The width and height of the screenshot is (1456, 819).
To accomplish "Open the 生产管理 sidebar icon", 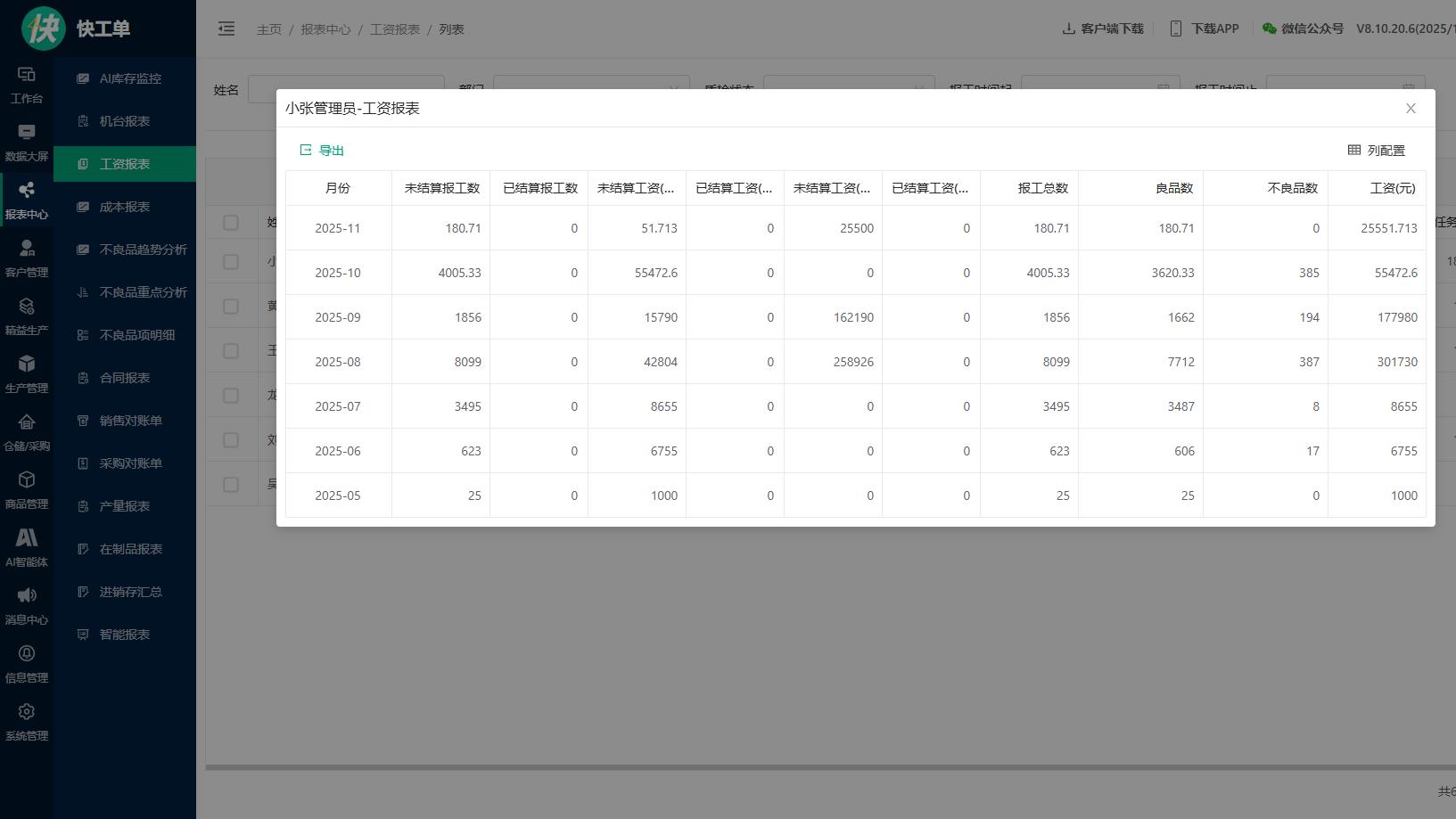I will pyautogui.click(x=27, y=364).
